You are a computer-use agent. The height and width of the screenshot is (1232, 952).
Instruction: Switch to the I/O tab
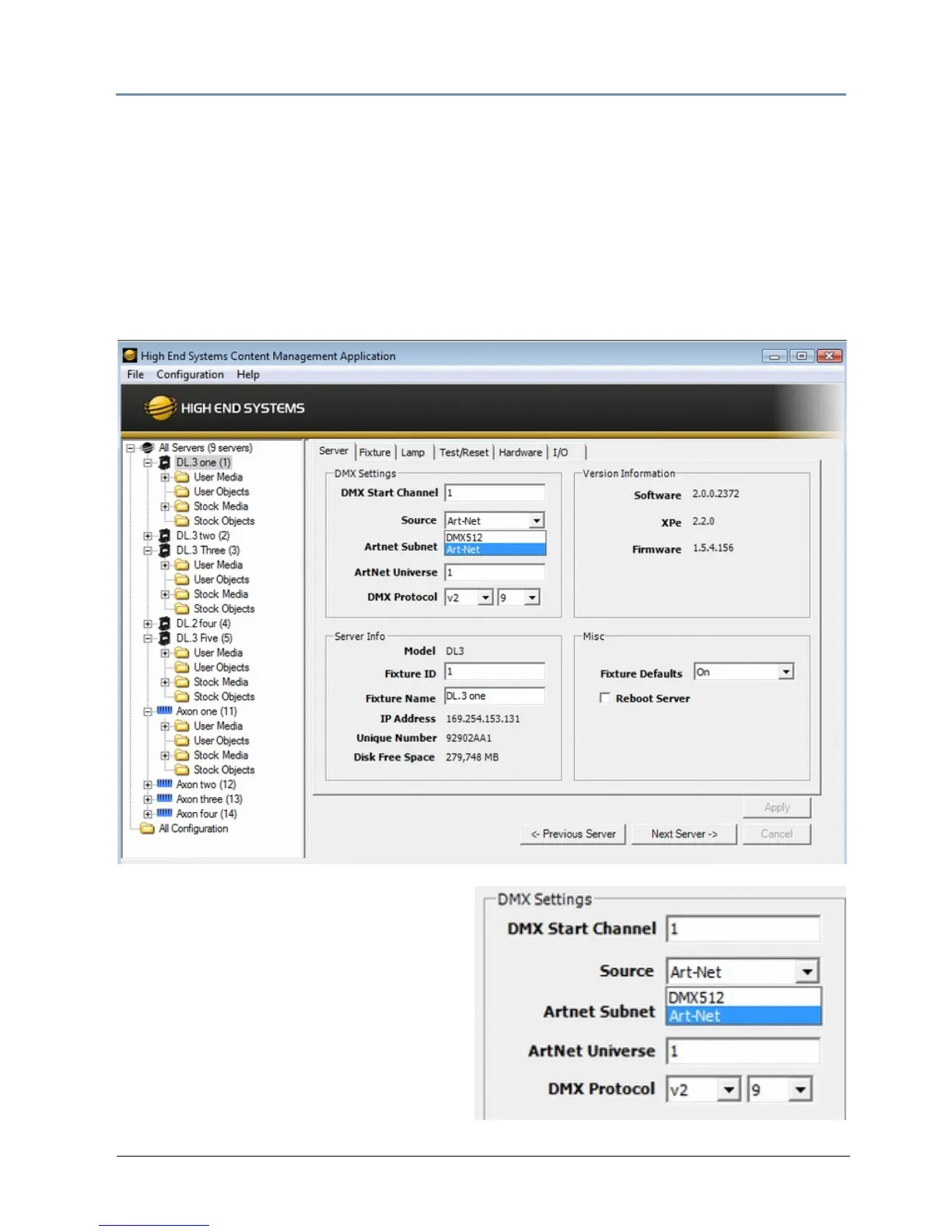coord(561,453)
